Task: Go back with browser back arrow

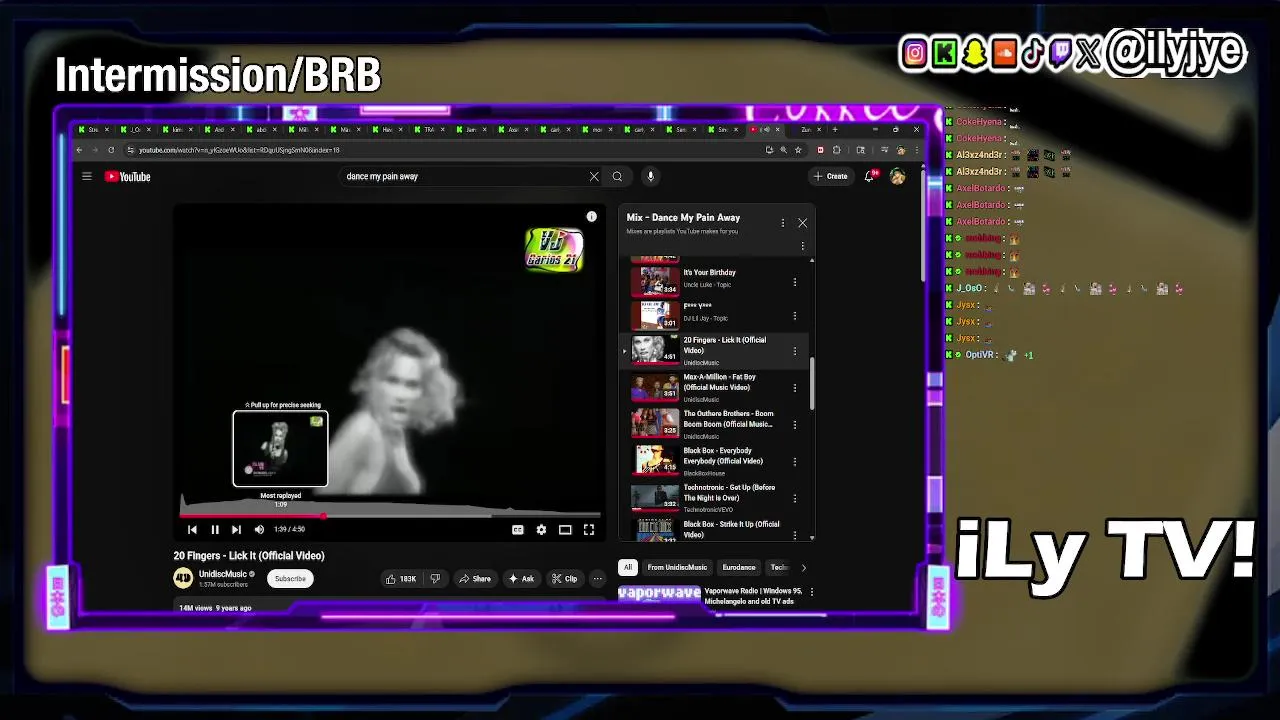Action: point(80,150)
